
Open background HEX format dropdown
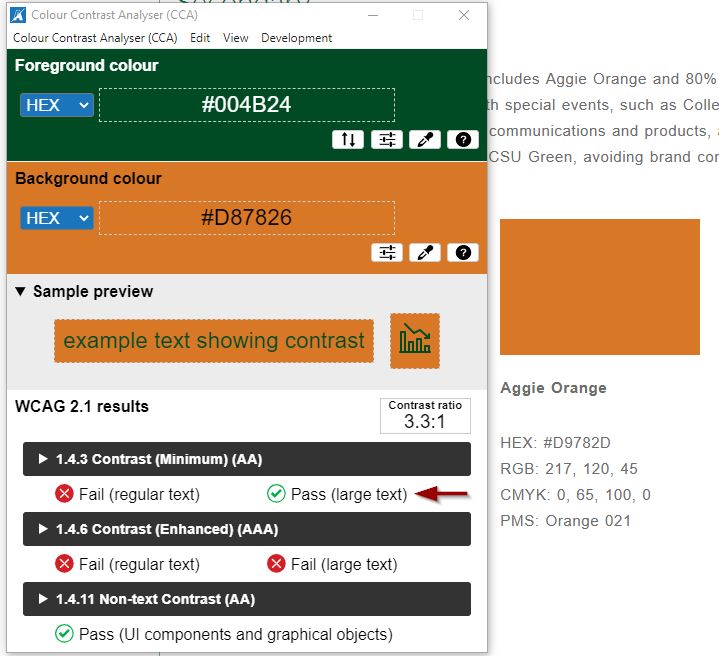pyautogui.click(x=57, y=218)
